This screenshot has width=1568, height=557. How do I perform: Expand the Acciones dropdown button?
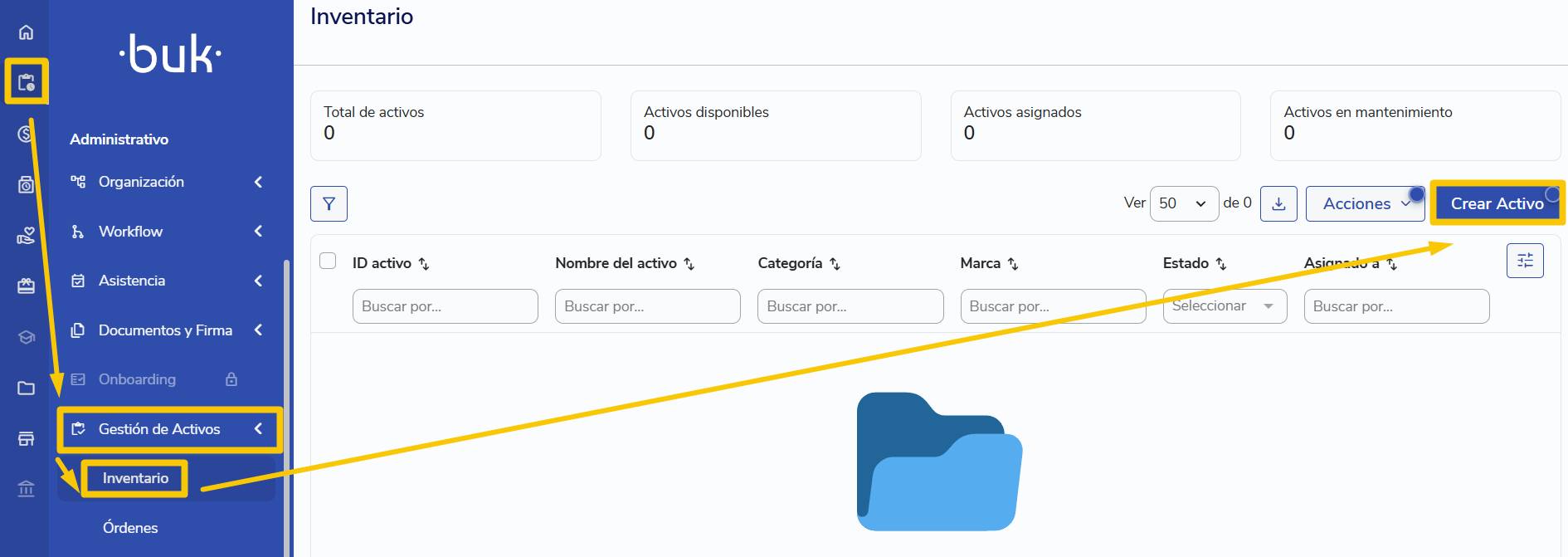coord(1365,203)
